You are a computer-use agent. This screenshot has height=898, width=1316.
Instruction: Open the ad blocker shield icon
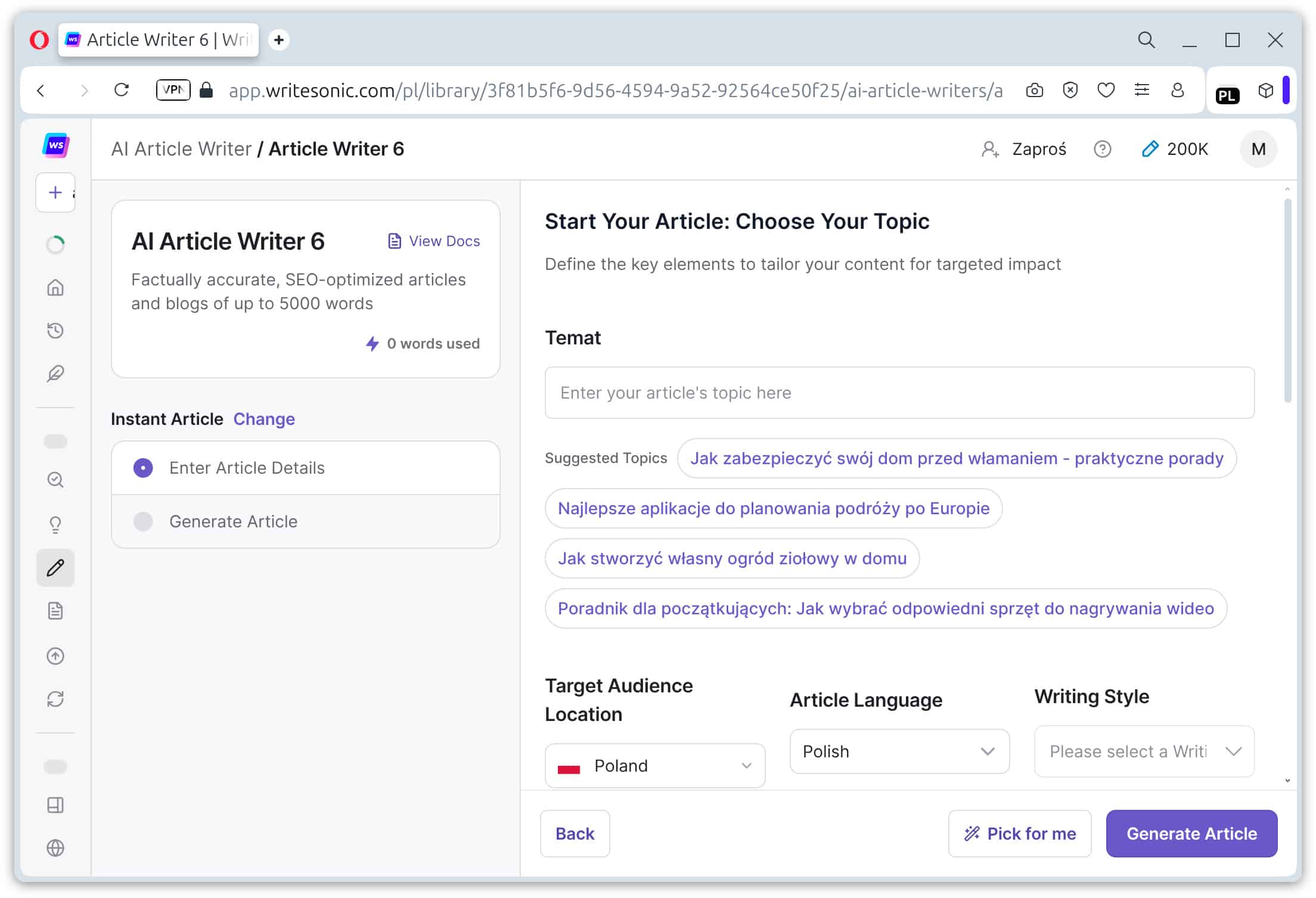[1070, 91]
